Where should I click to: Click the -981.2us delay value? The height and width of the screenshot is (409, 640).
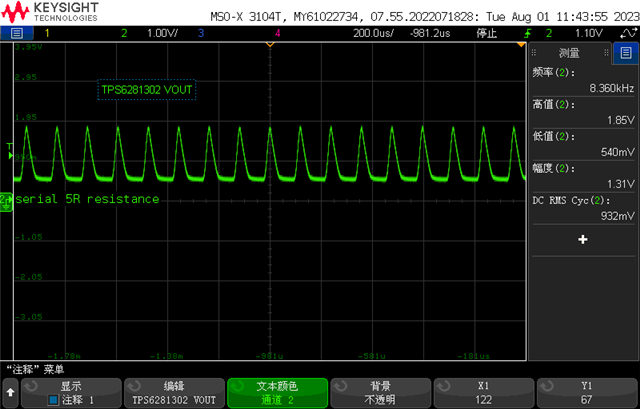point(430,33)
